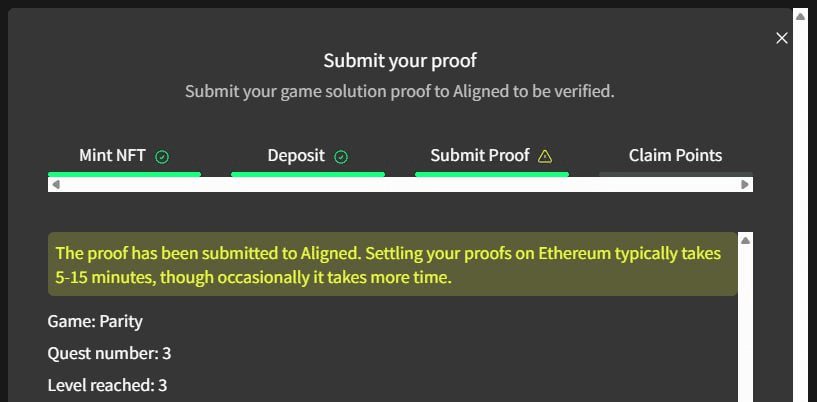Click the Submit Proof warning triangle icon

(x=545, y=156)
